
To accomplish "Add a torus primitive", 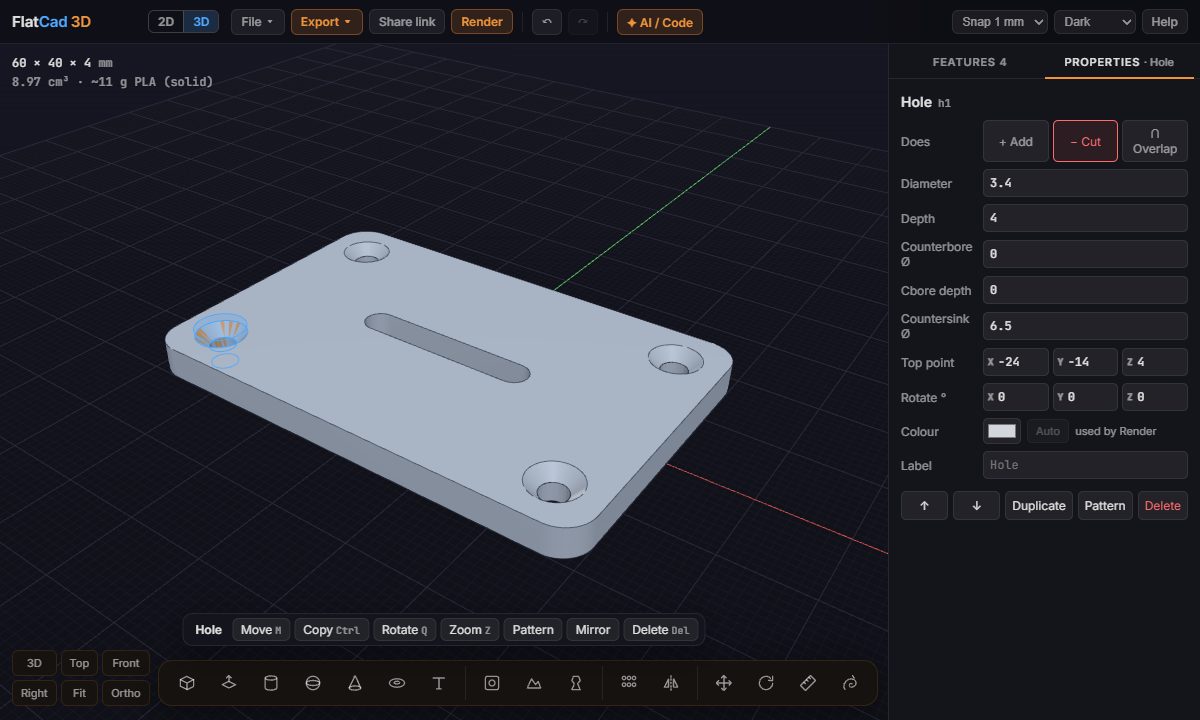I will click(x=397, y=683).
